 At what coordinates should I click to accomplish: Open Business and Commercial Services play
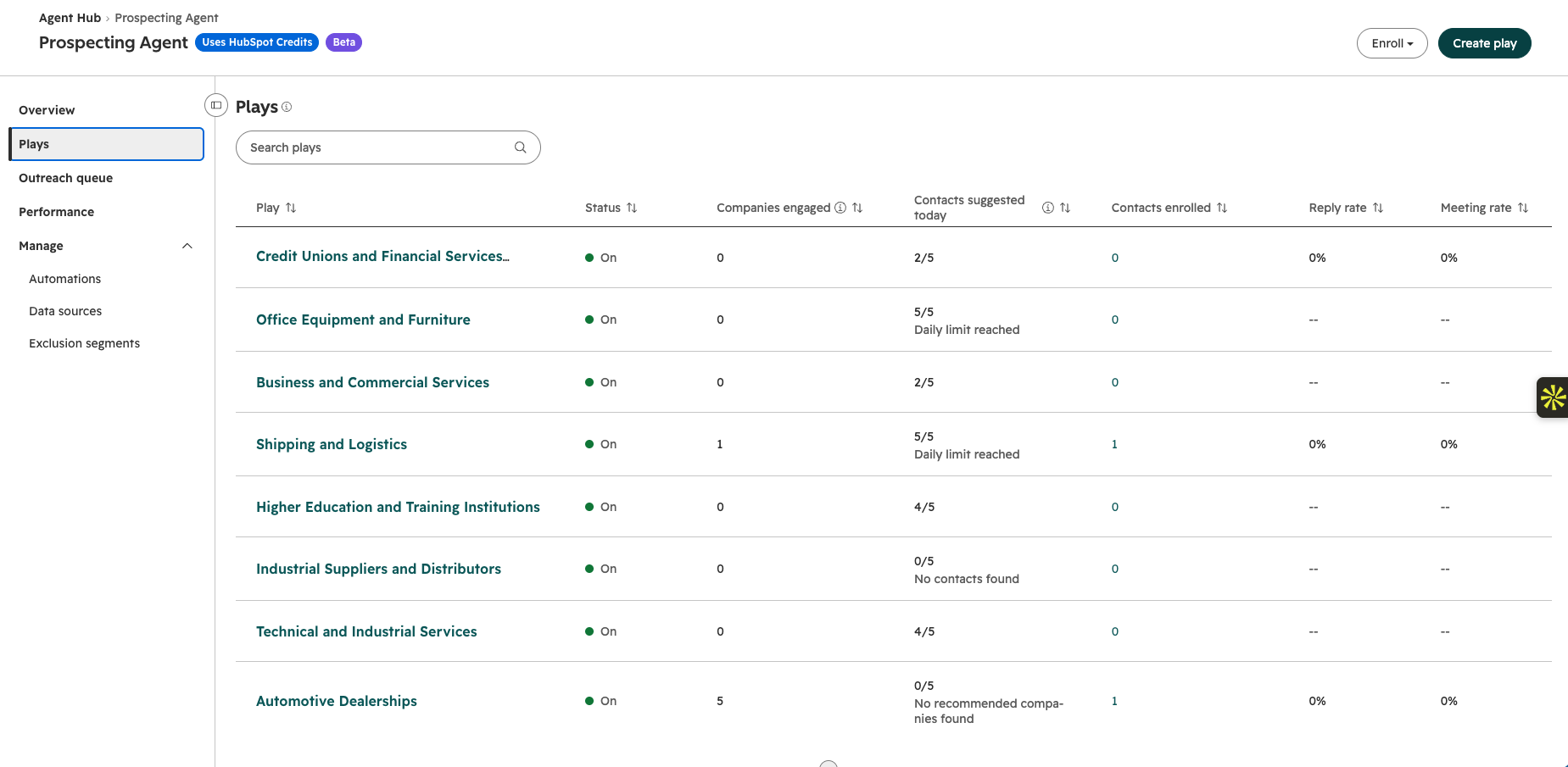coord(373,382)
